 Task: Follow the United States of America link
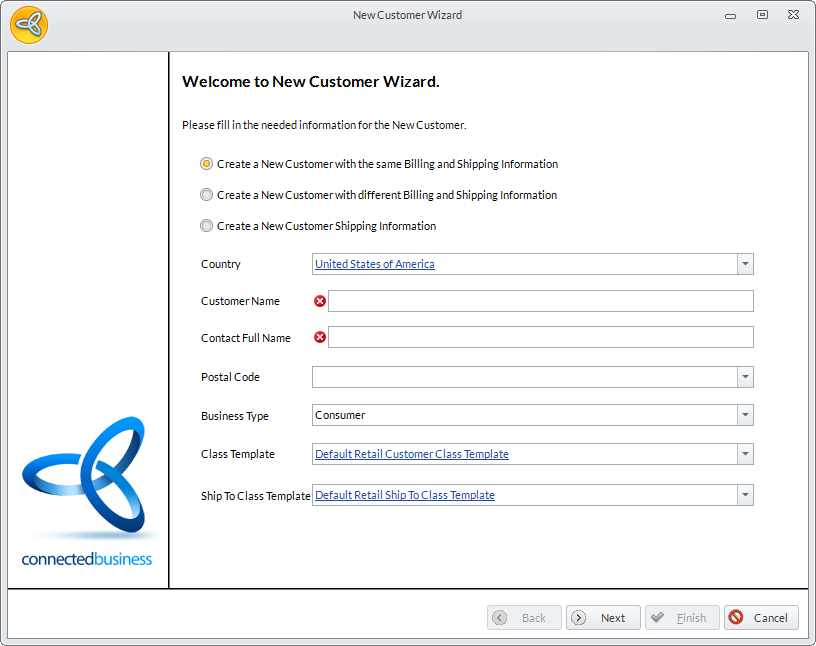[x=375, y=264]
